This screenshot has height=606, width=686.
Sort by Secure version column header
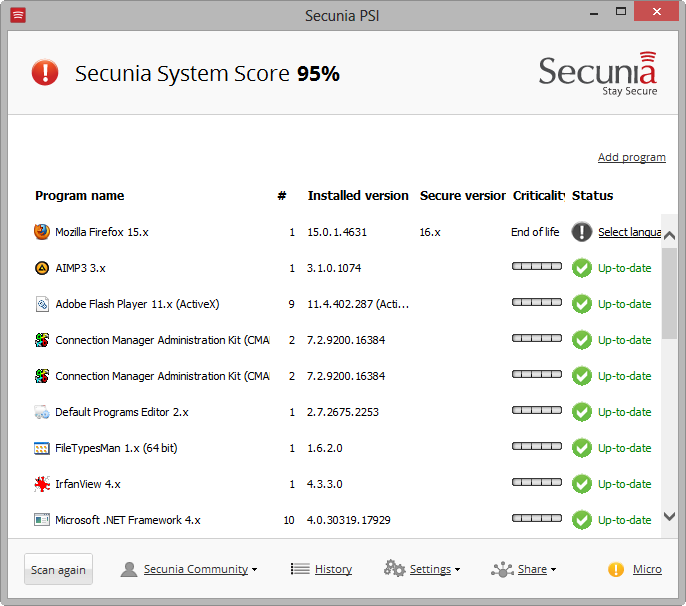(462, 196)
